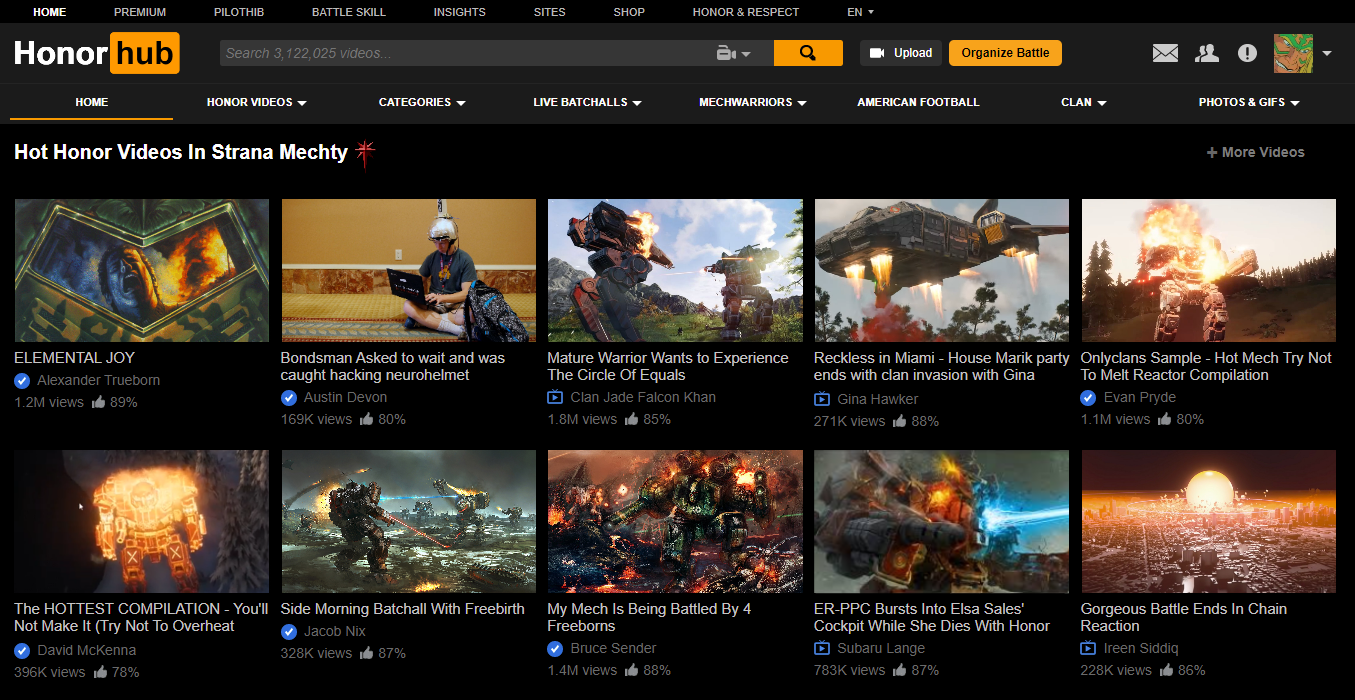Open the Mature Warrior video thumbnail
1355x700 pixels.
(x=675, y=270)
